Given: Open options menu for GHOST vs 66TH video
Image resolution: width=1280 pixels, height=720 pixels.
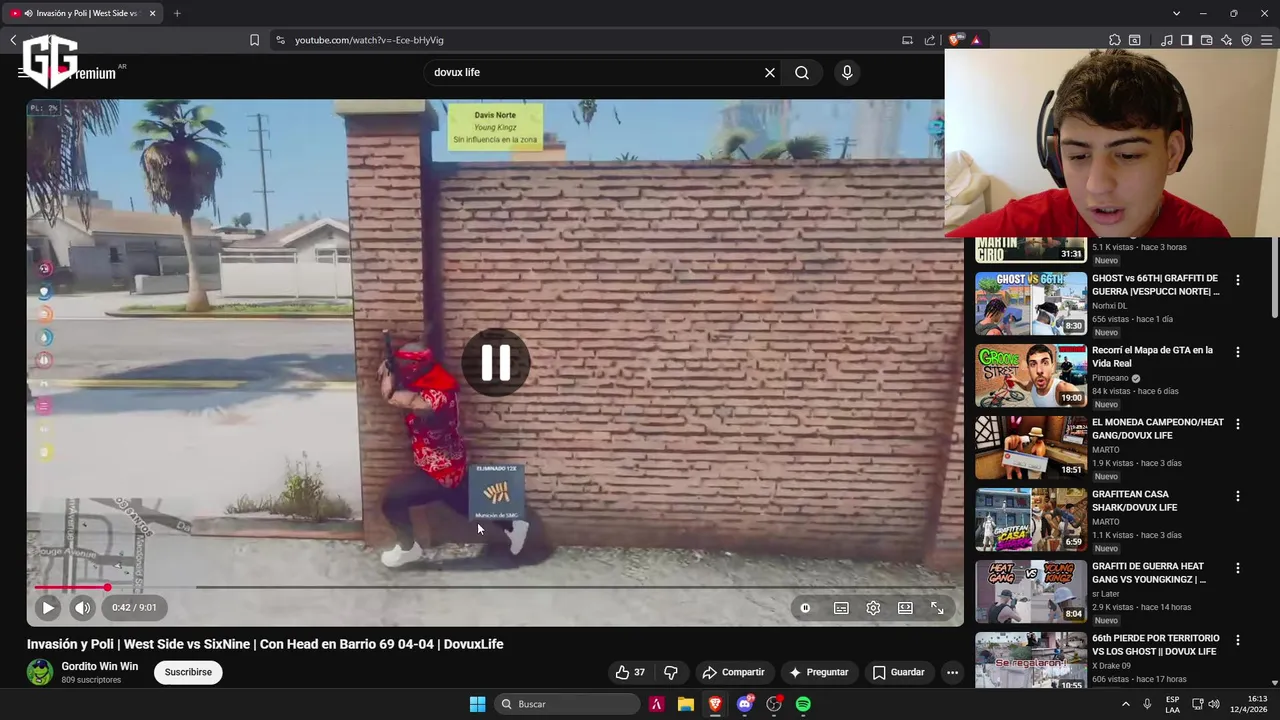Looking at the screenshot, I should tap(1238, 280).
